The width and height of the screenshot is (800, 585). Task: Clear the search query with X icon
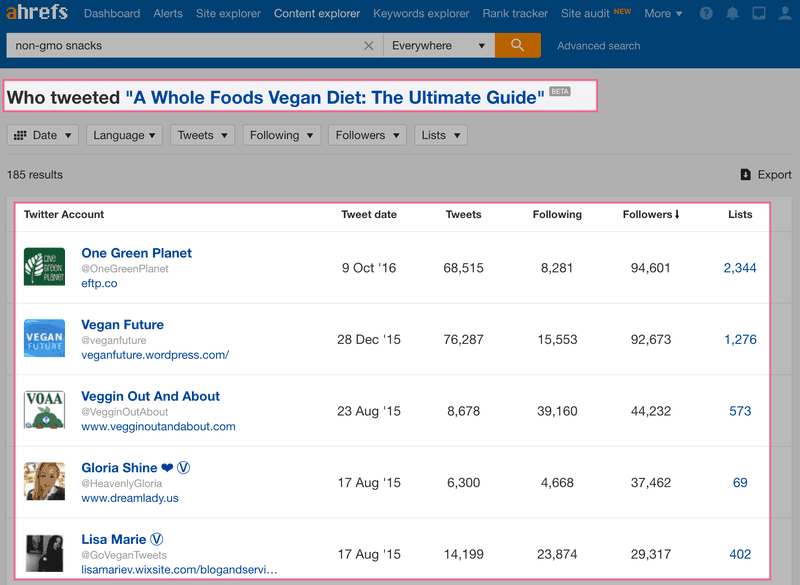(368, 45)
